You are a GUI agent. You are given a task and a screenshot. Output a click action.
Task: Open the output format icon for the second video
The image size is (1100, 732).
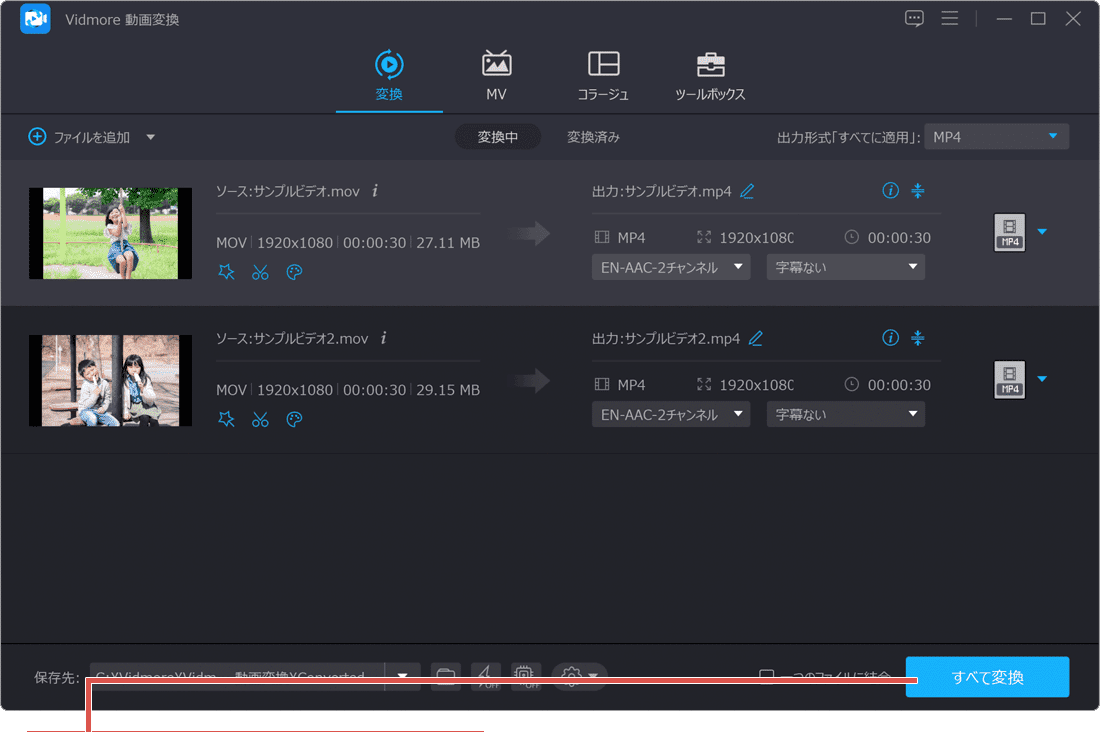(x=1009, y=380)
